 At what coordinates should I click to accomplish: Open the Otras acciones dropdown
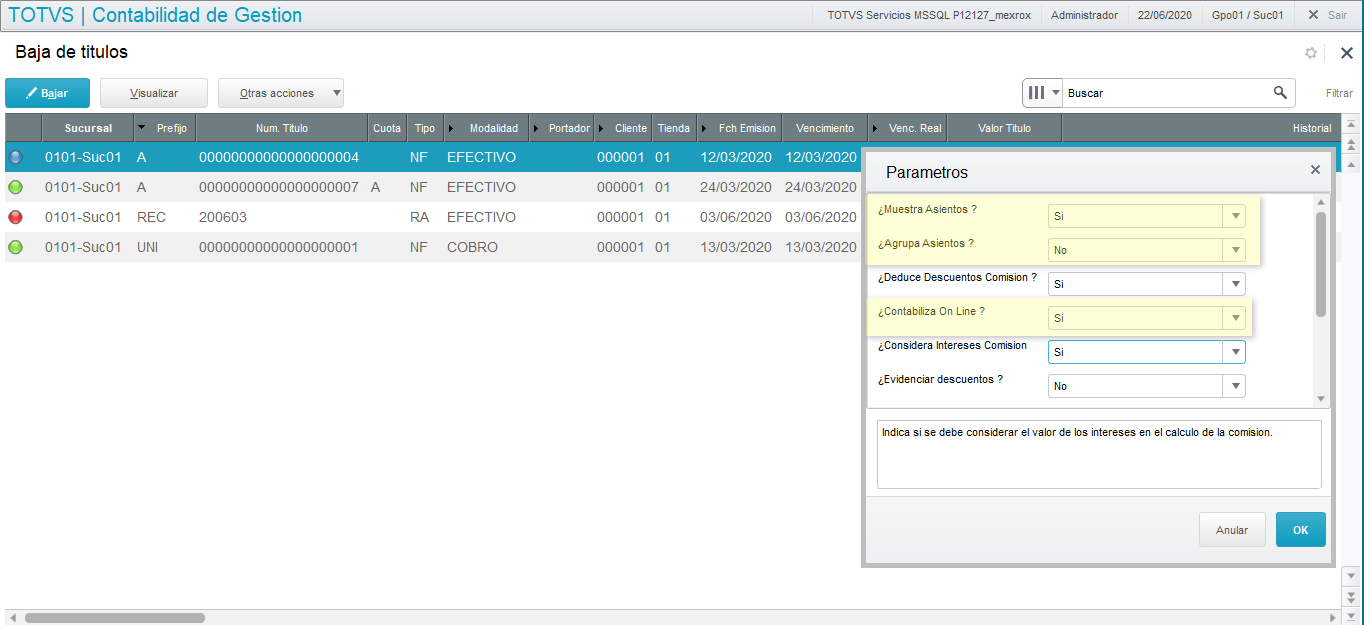pos(281,93)
